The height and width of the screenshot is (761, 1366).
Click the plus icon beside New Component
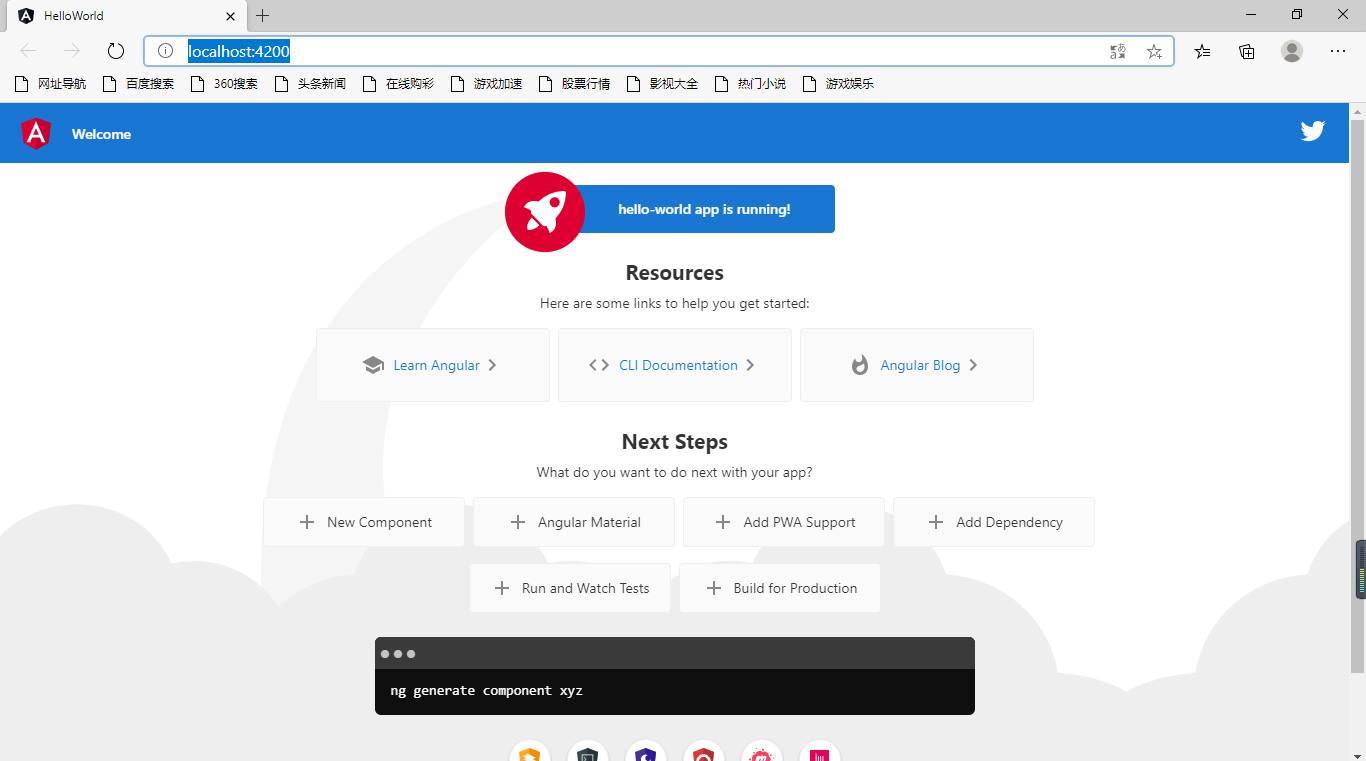(307, 522)
